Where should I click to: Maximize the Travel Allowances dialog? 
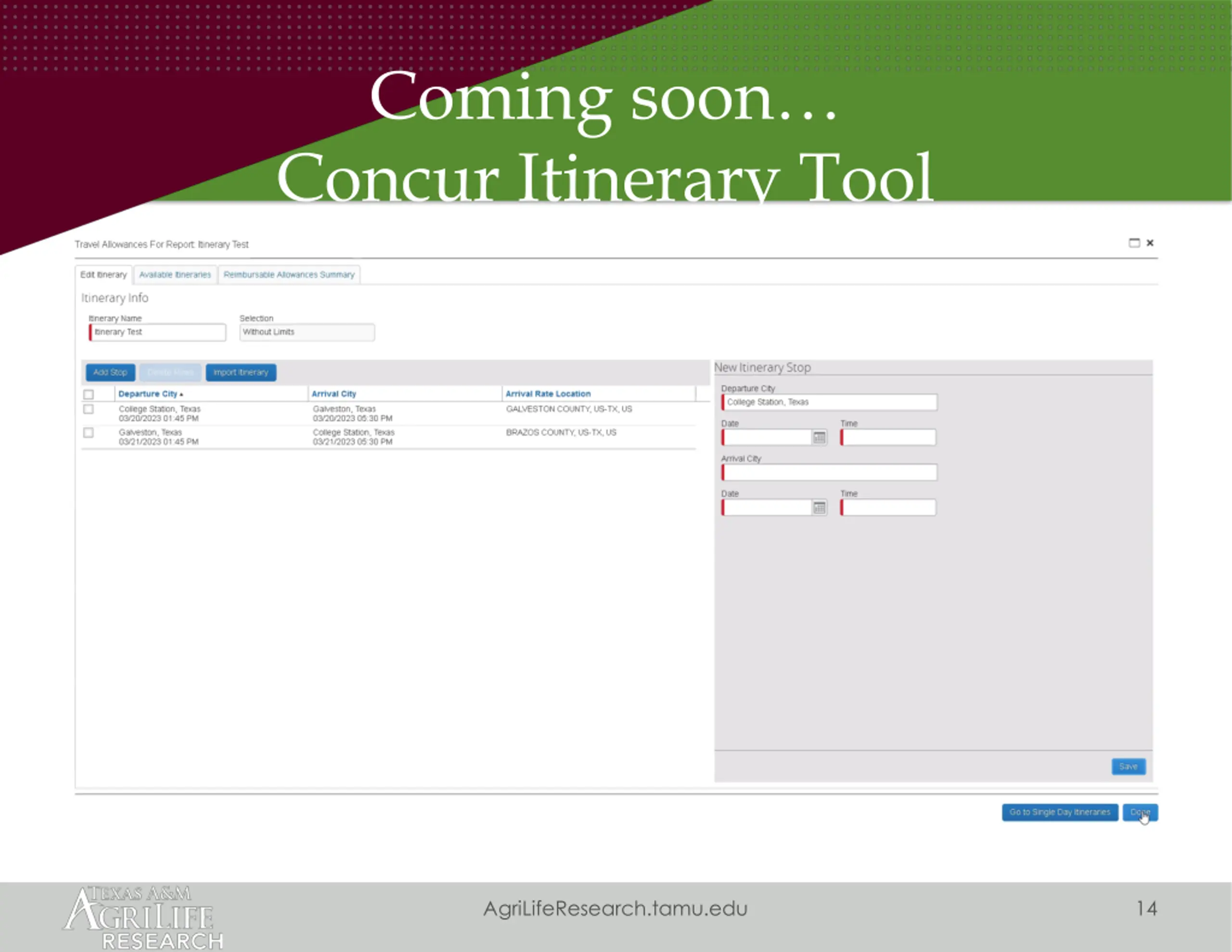[x=1134, y=243]
